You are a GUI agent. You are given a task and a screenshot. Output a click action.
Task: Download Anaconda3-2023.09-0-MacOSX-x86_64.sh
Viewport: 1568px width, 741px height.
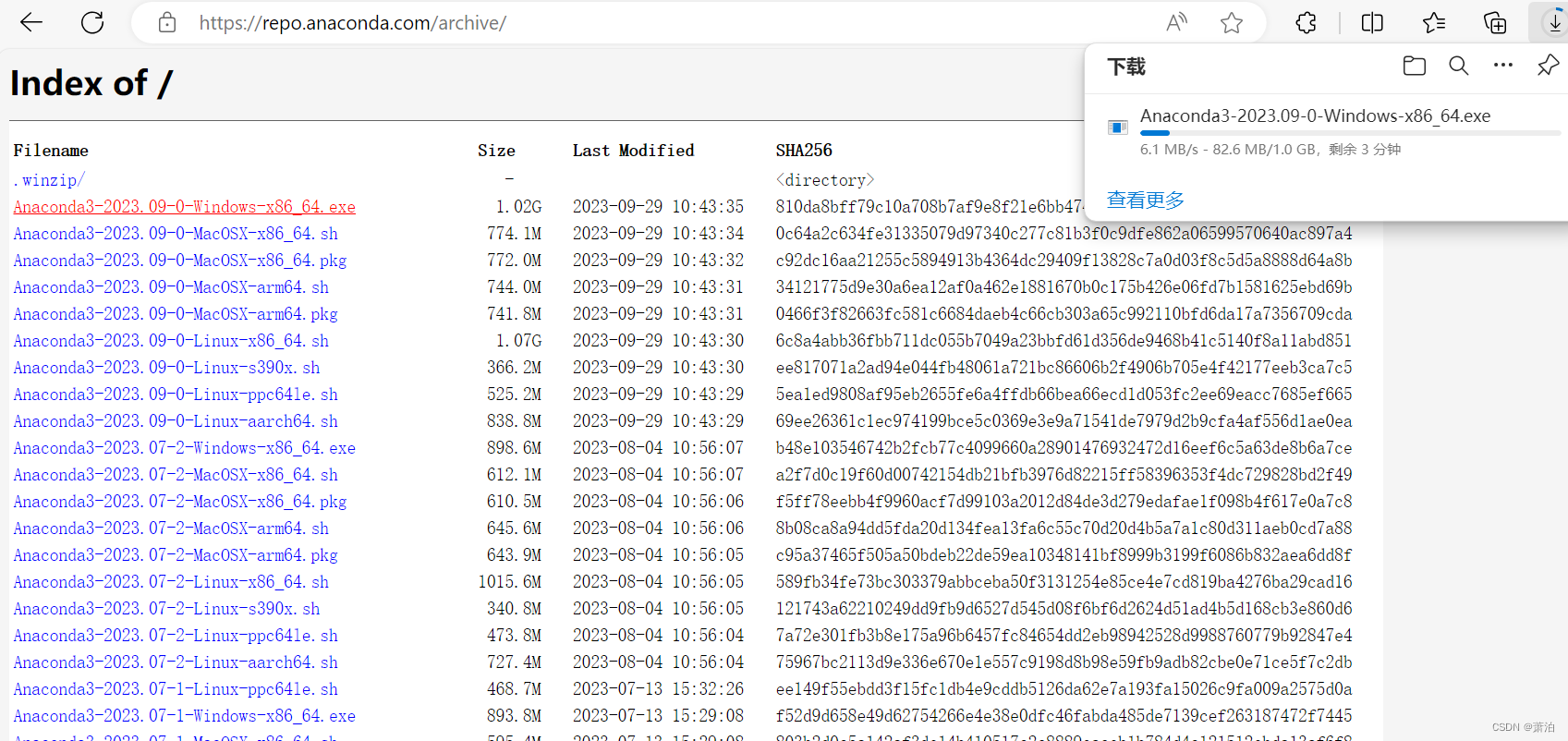point(176,234)
